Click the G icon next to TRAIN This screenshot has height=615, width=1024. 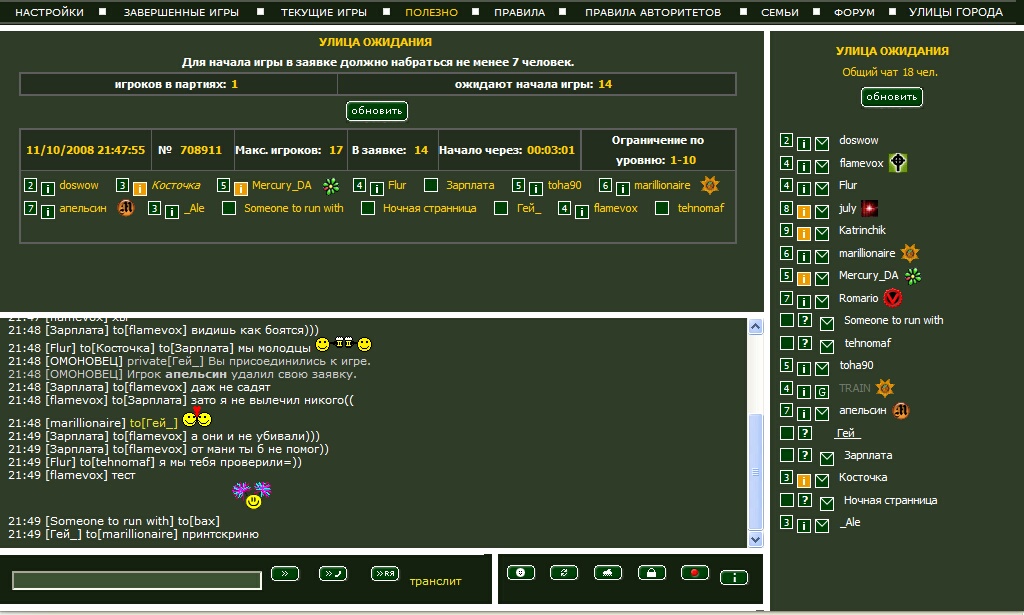822,392
